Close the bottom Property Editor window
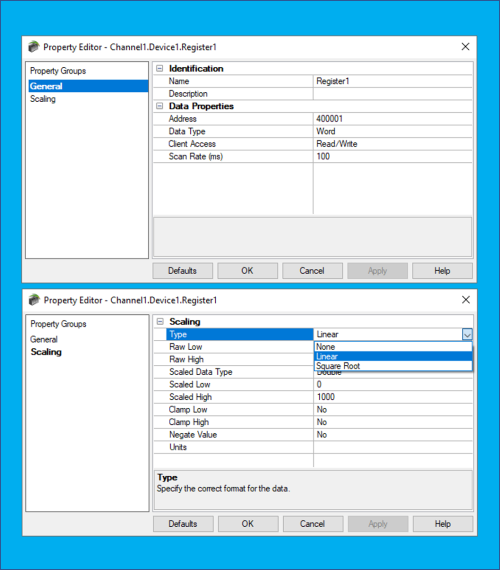500x570 pixels. 466,300
